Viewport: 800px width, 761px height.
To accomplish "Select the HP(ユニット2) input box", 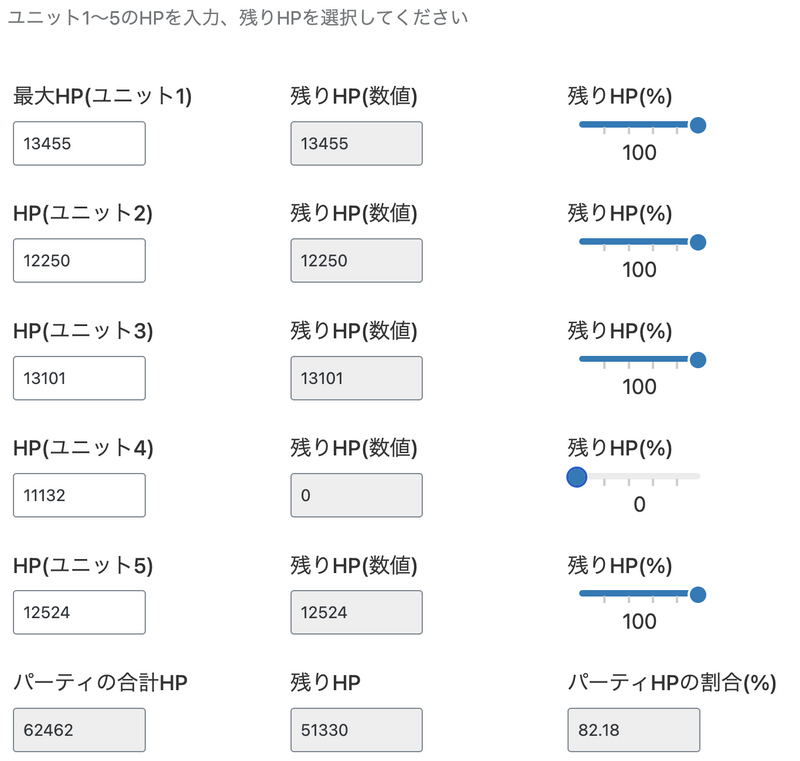I will tap(79, 260).
